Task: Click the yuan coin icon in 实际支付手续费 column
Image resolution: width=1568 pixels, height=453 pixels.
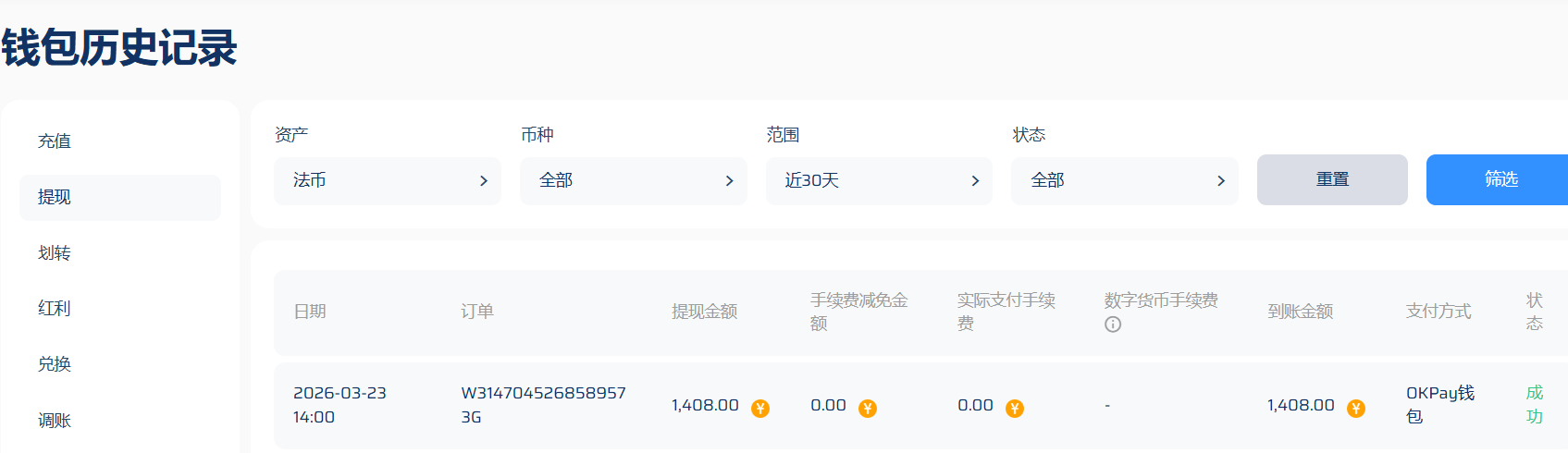Action: click(x=1015, y=408)
